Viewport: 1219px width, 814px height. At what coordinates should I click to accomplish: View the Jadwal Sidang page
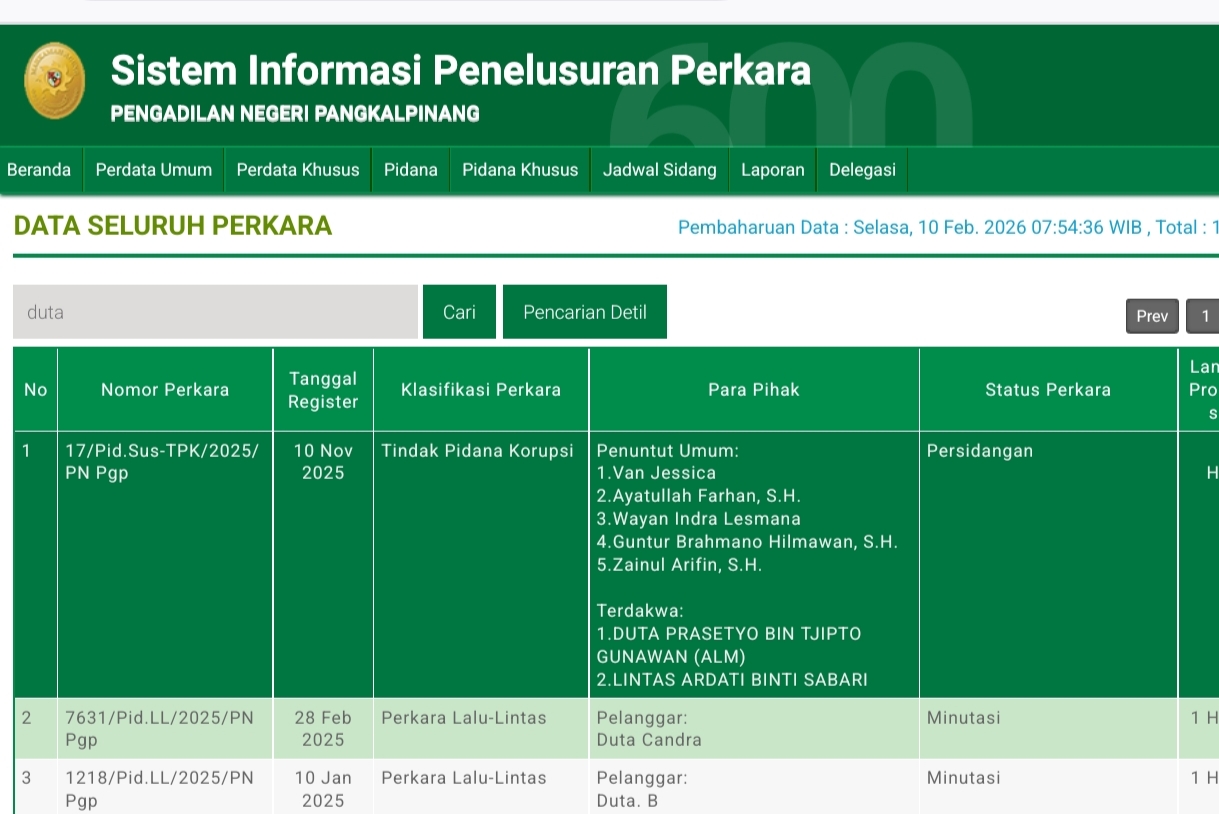pyautogui.click(x=659, y=170)
